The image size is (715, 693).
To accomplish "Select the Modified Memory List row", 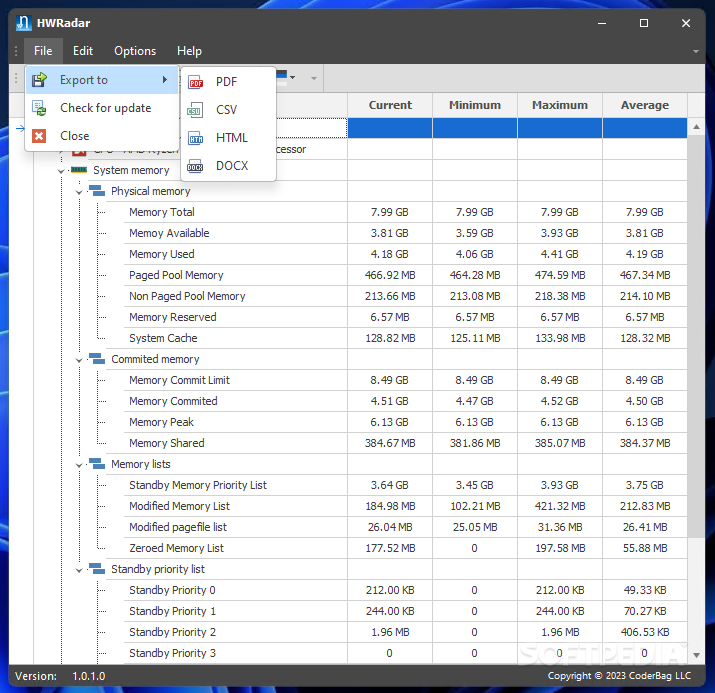I will pos(405,506).
